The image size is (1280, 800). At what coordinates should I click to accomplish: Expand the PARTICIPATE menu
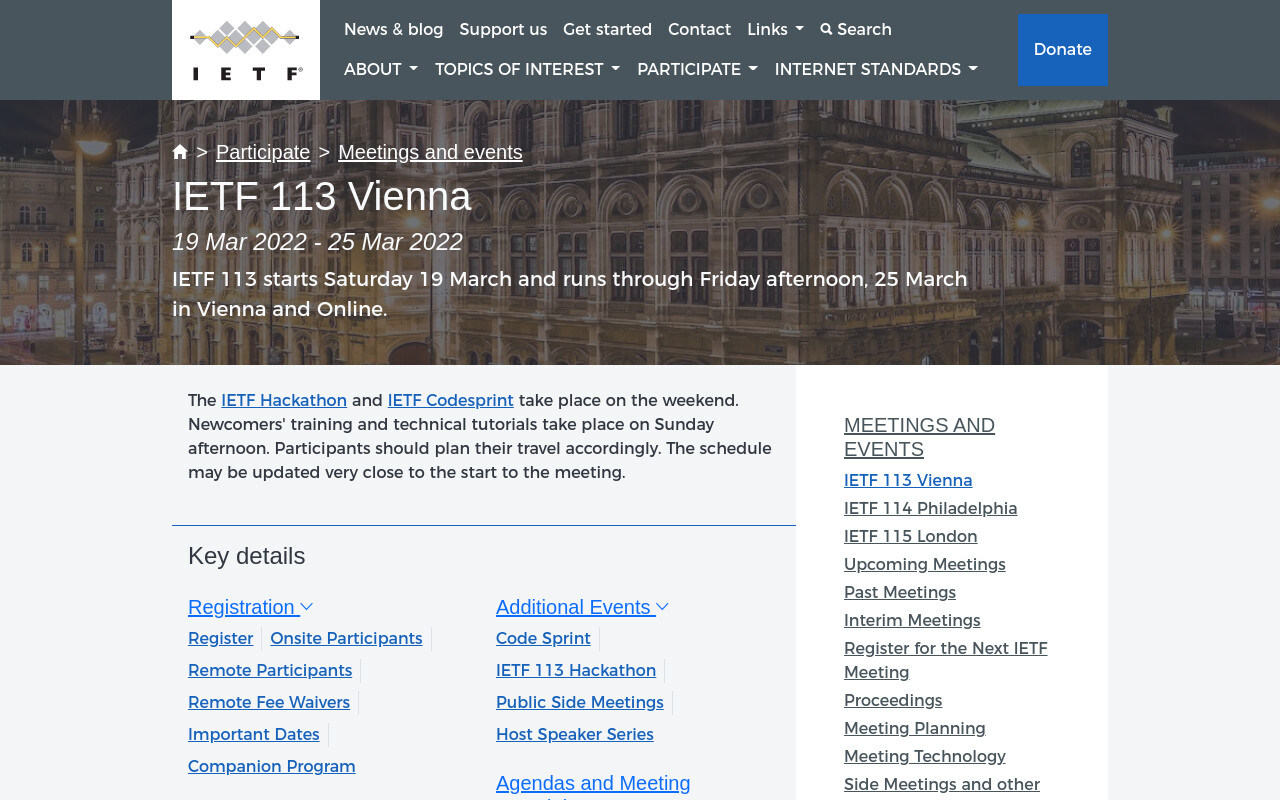[x=697, y=69]
